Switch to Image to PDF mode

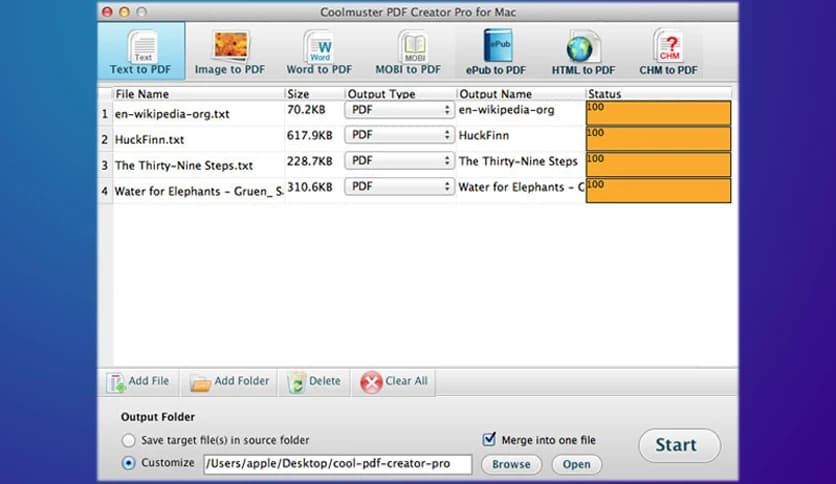pos(230,52)
